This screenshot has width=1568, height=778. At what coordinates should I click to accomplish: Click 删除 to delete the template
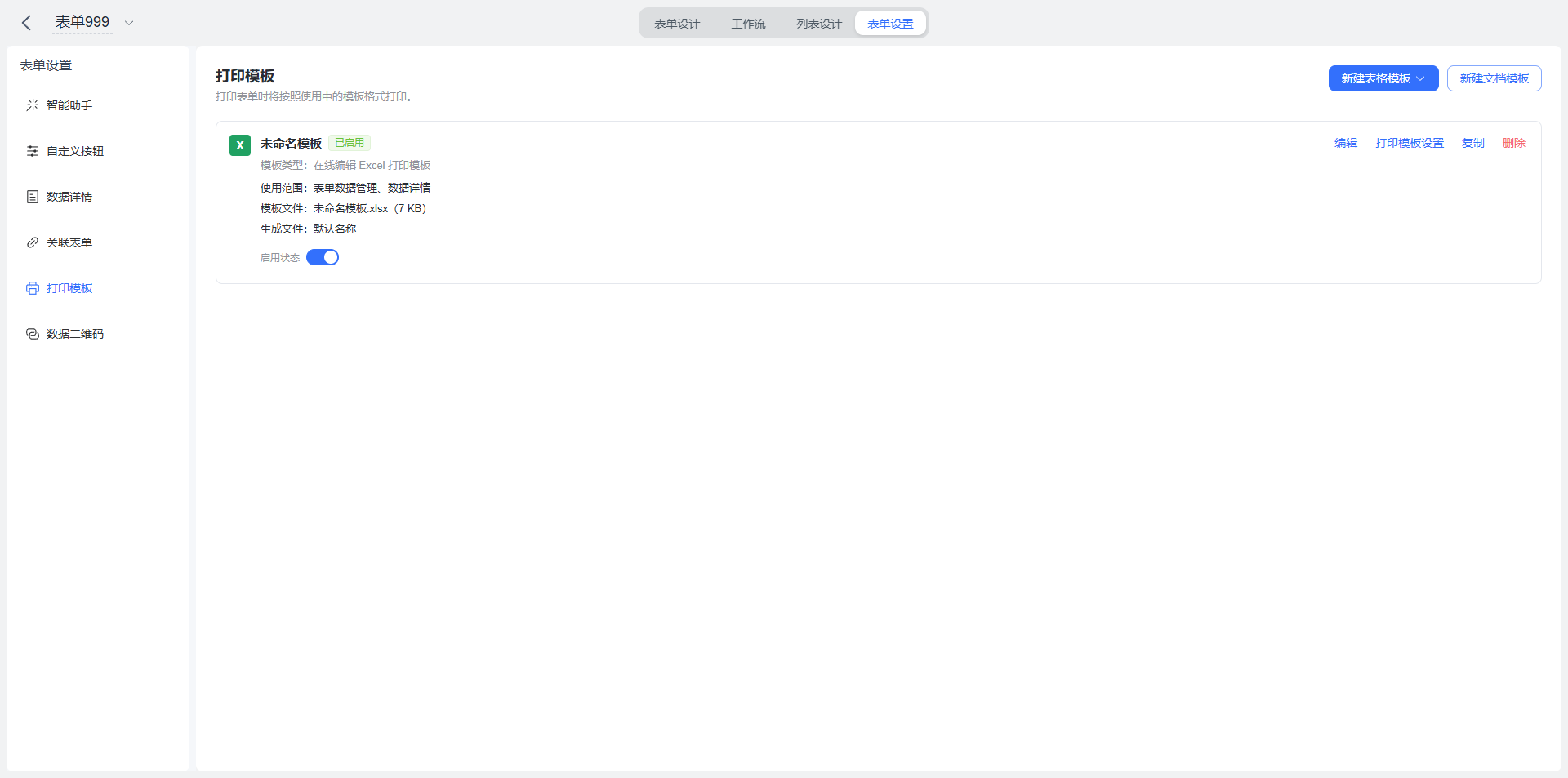pos(1514,143)
